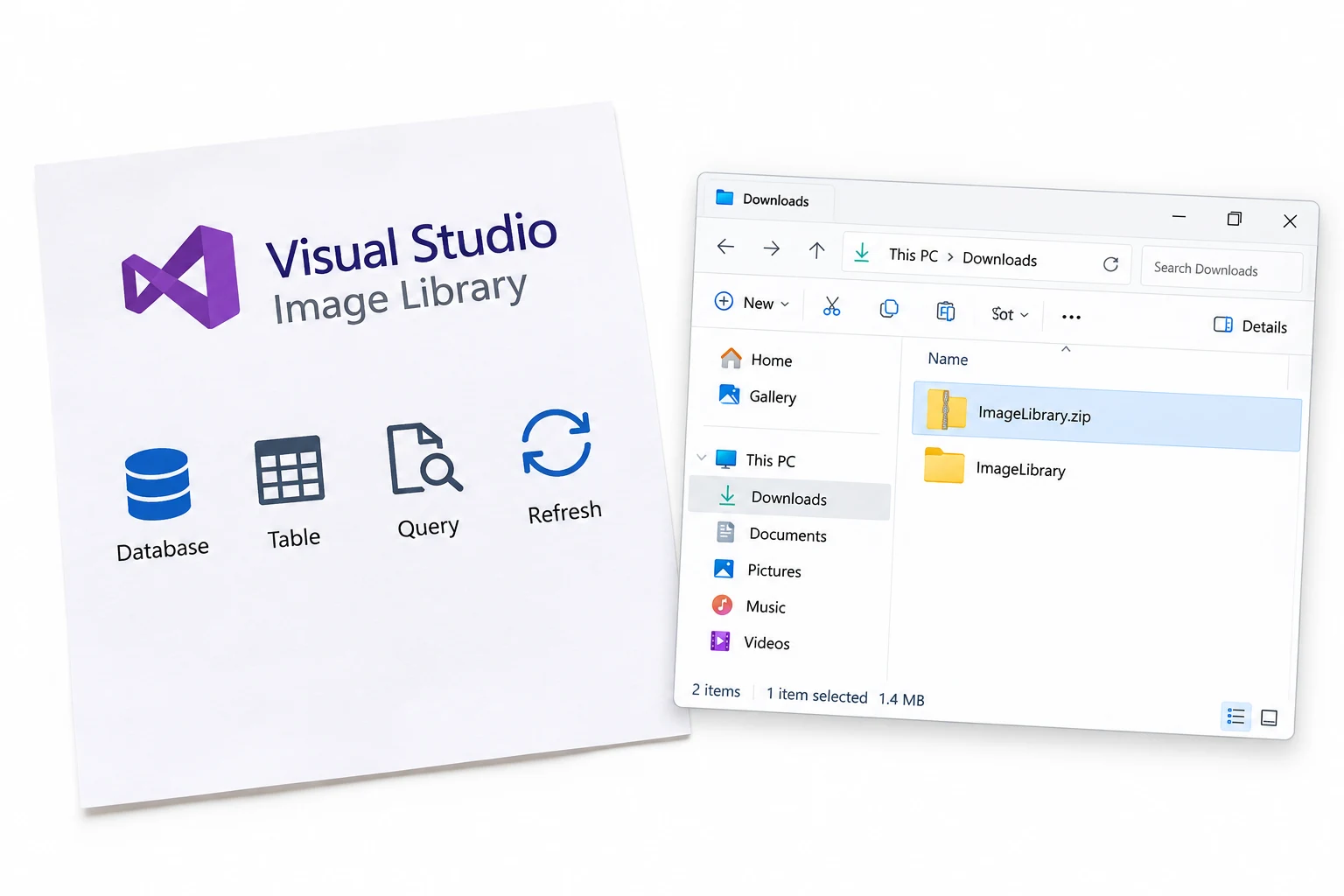Viewport: 1344px width, 896px height.
Task: Click the Copy icon in toolbar
Action: tap(889, 308)
